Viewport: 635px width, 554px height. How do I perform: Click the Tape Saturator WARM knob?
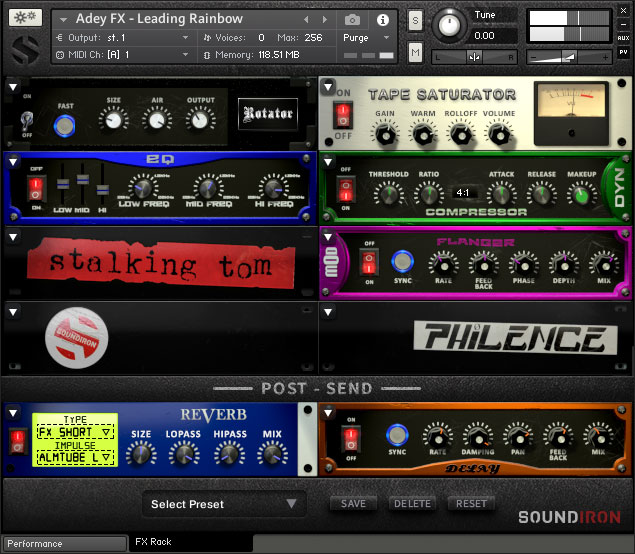tap(423, 135)
